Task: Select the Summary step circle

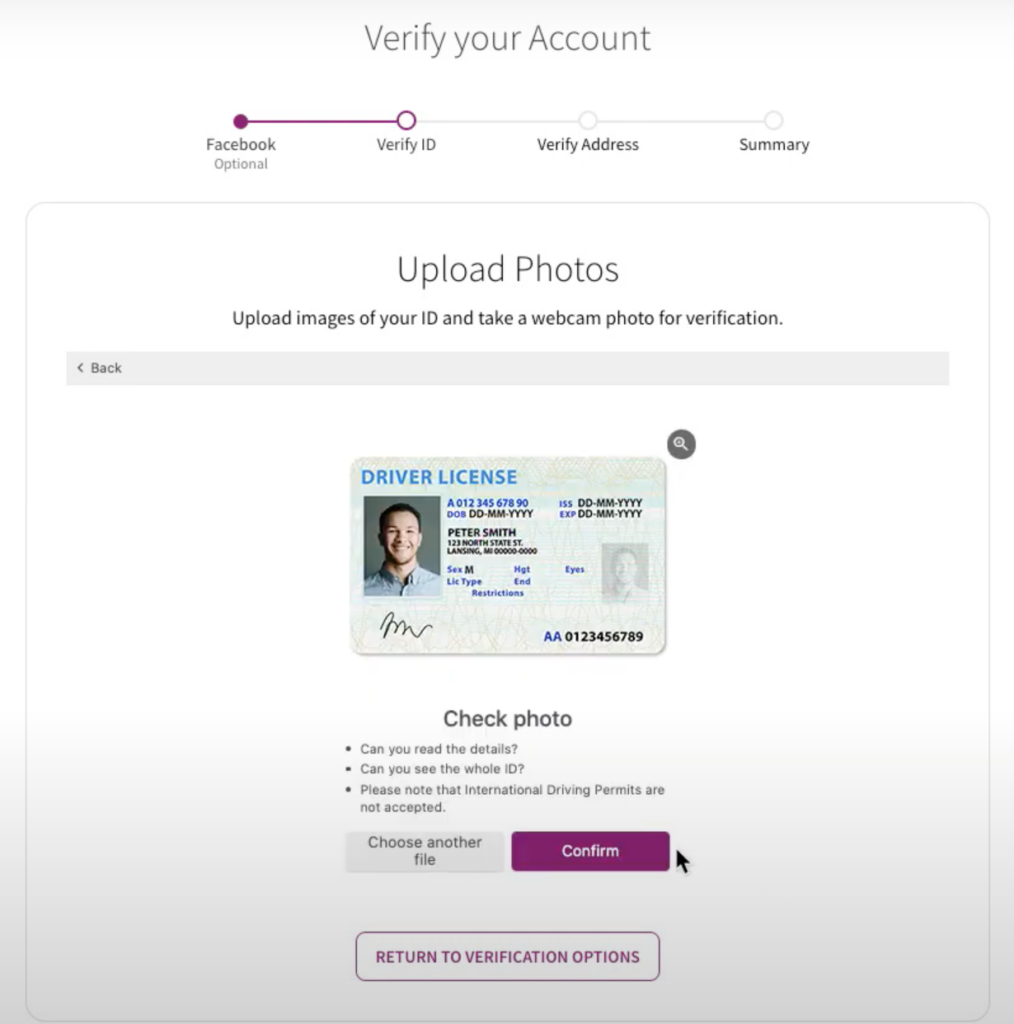Action: click(x=774, y=120)
